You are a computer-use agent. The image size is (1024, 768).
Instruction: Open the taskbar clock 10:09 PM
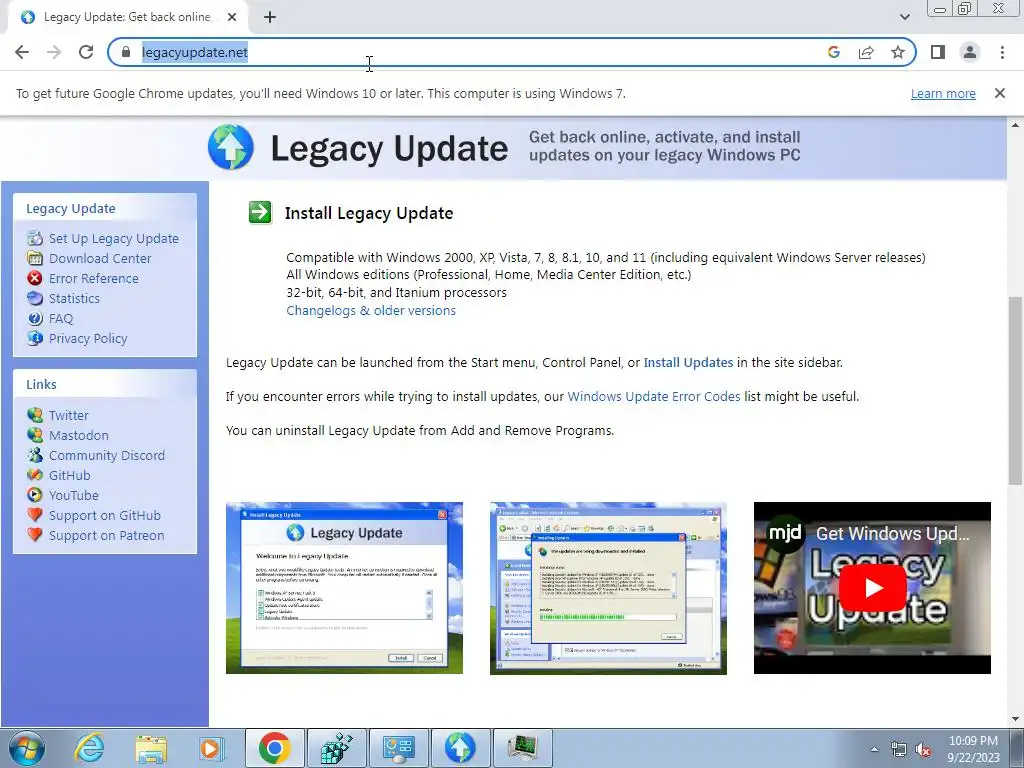973,749
